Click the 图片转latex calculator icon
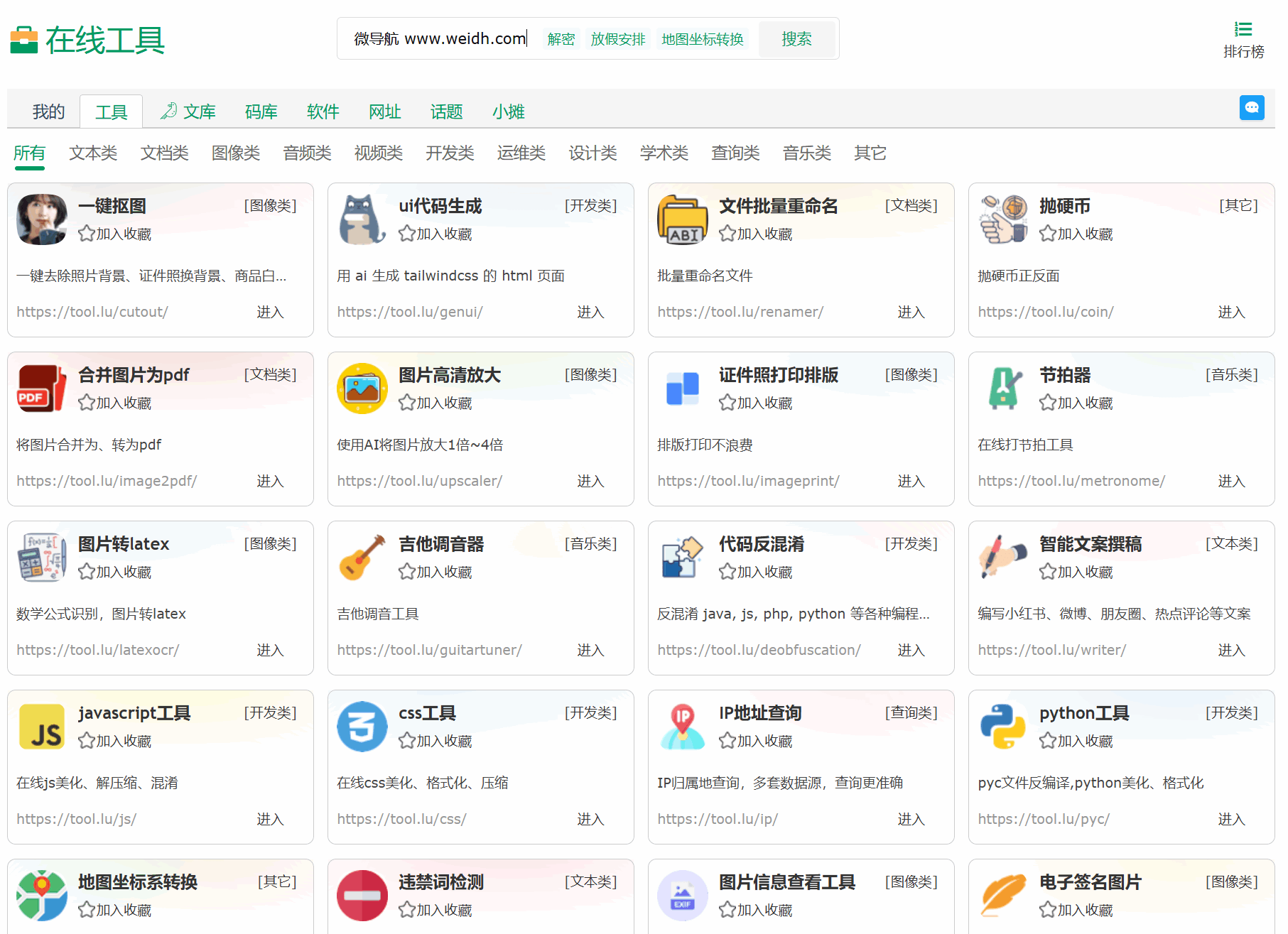The width and height of the screenshot is (1288, 934). [42, 558]
